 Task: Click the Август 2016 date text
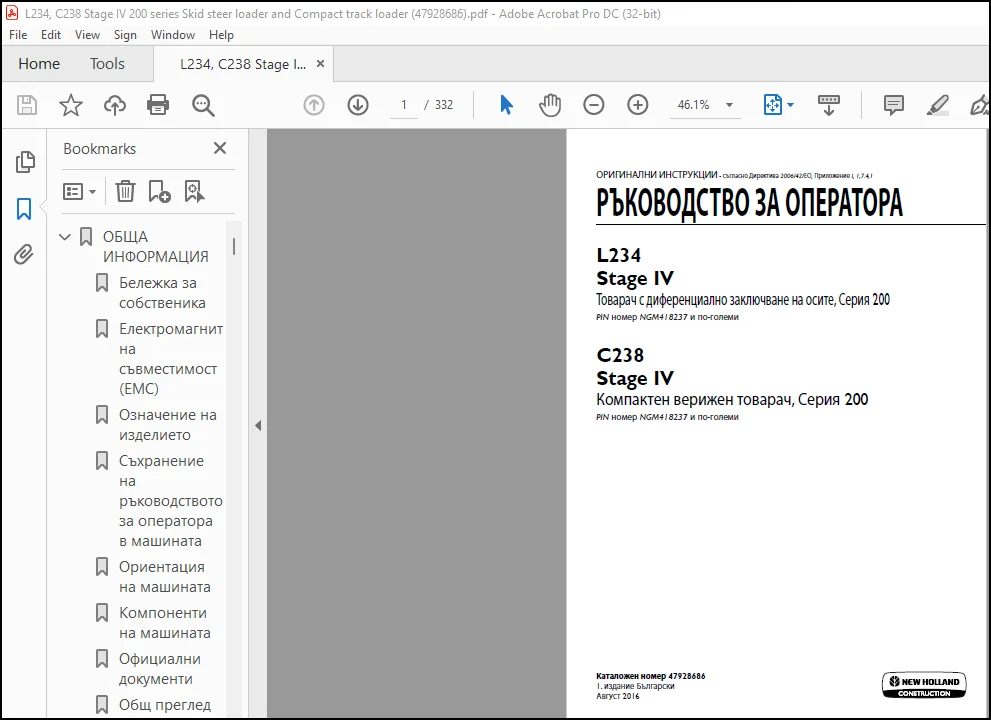[617, 696]
